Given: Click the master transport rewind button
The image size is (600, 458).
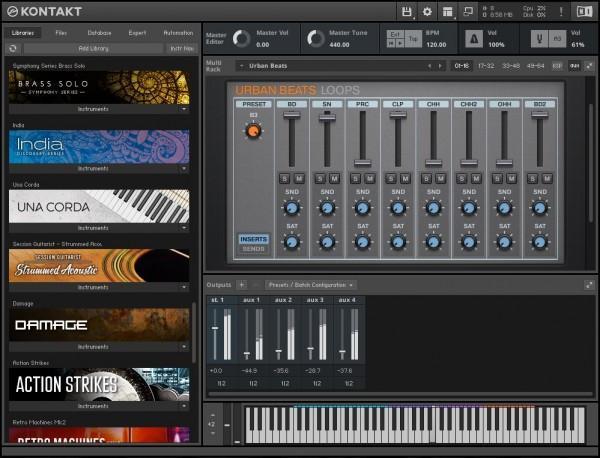Looking at the screenshot, I should (x=391, y=43).
